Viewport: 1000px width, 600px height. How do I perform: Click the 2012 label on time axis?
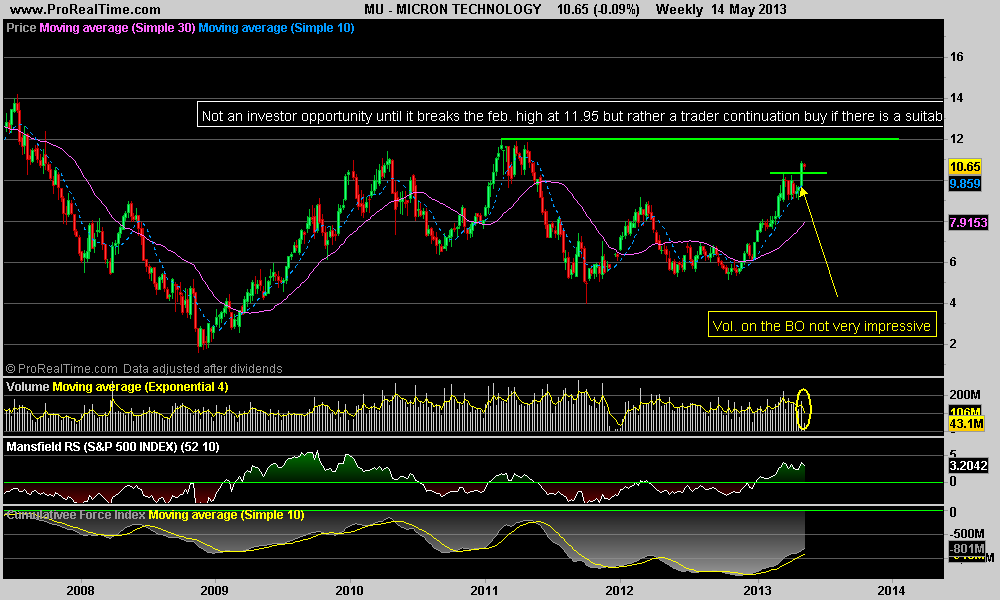tap(620, 590)
